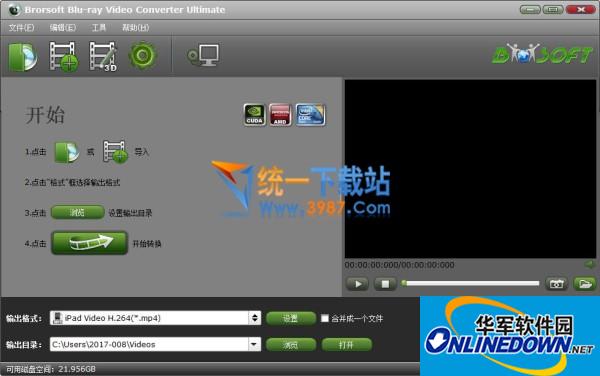The width and height of the screenshot is (600, 376).
Task: Select the CUDA acceleration badge
Action: 254,115
